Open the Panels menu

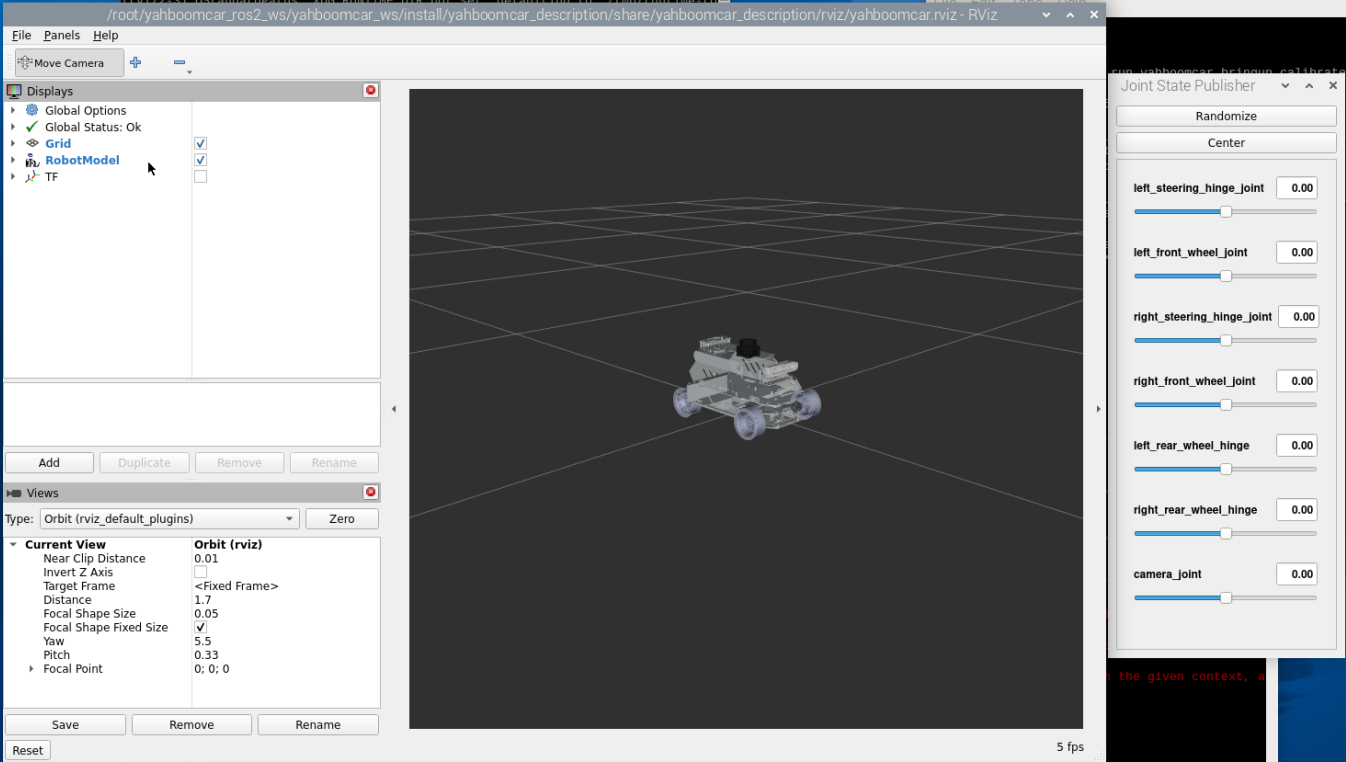[x=62, y=35]
